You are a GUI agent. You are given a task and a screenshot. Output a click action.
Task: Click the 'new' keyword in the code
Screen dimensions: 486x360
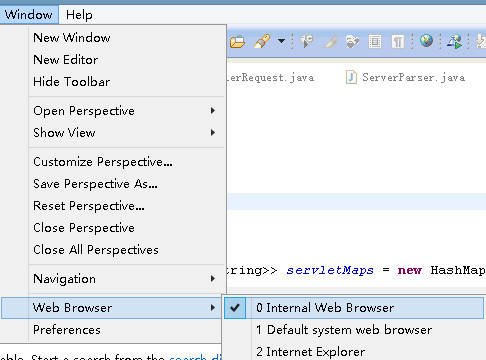410,270
